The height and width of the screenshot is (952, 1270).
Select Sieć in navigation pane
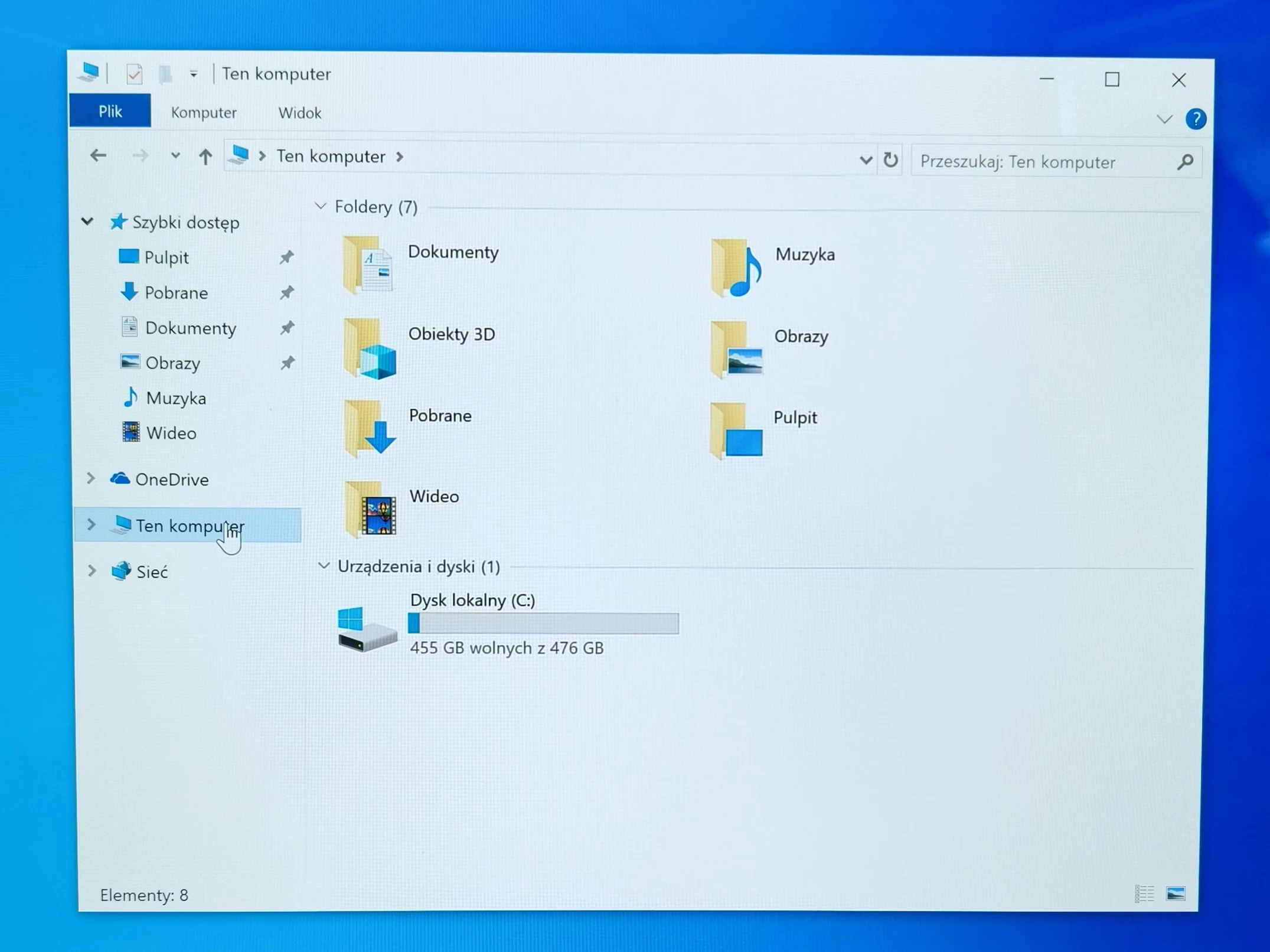coord(152,572)
